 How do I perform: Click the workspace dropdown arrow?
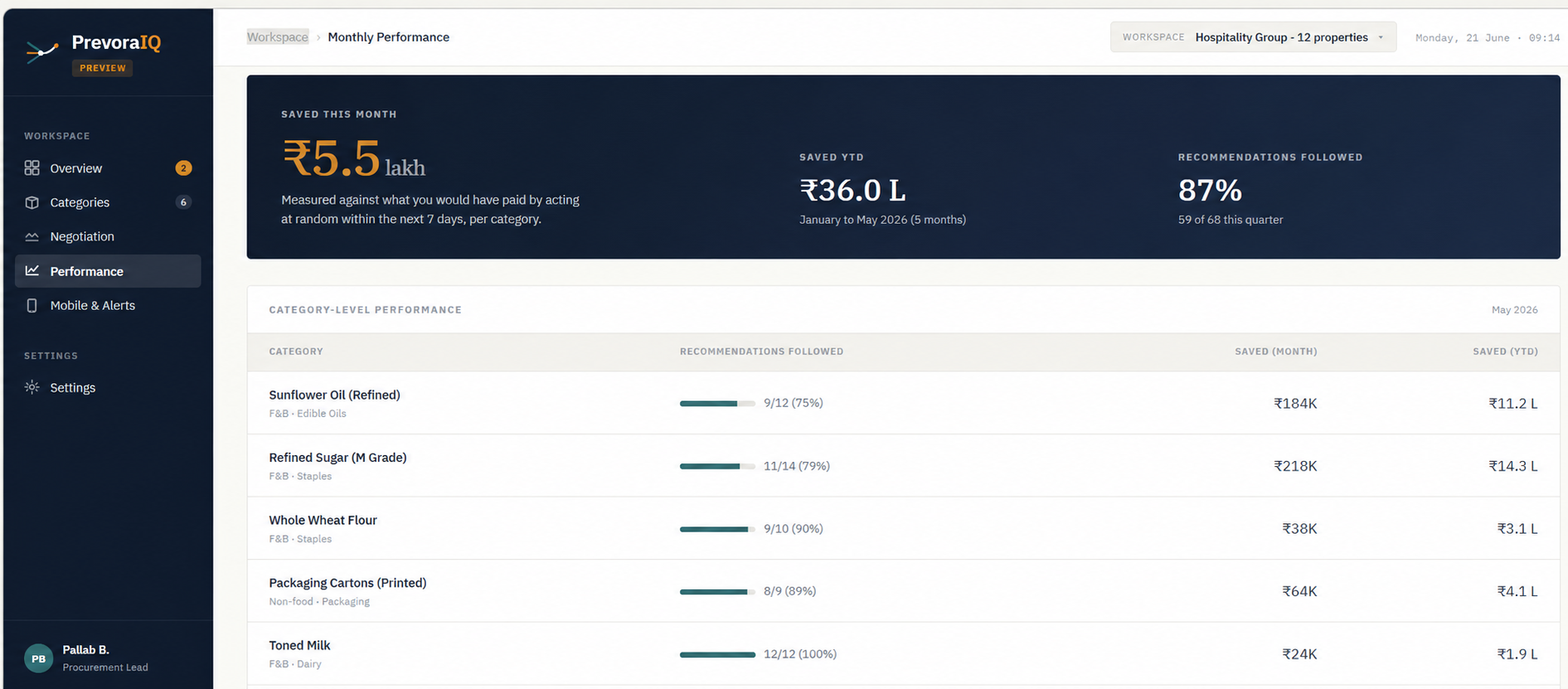[x=1381, y=37]
